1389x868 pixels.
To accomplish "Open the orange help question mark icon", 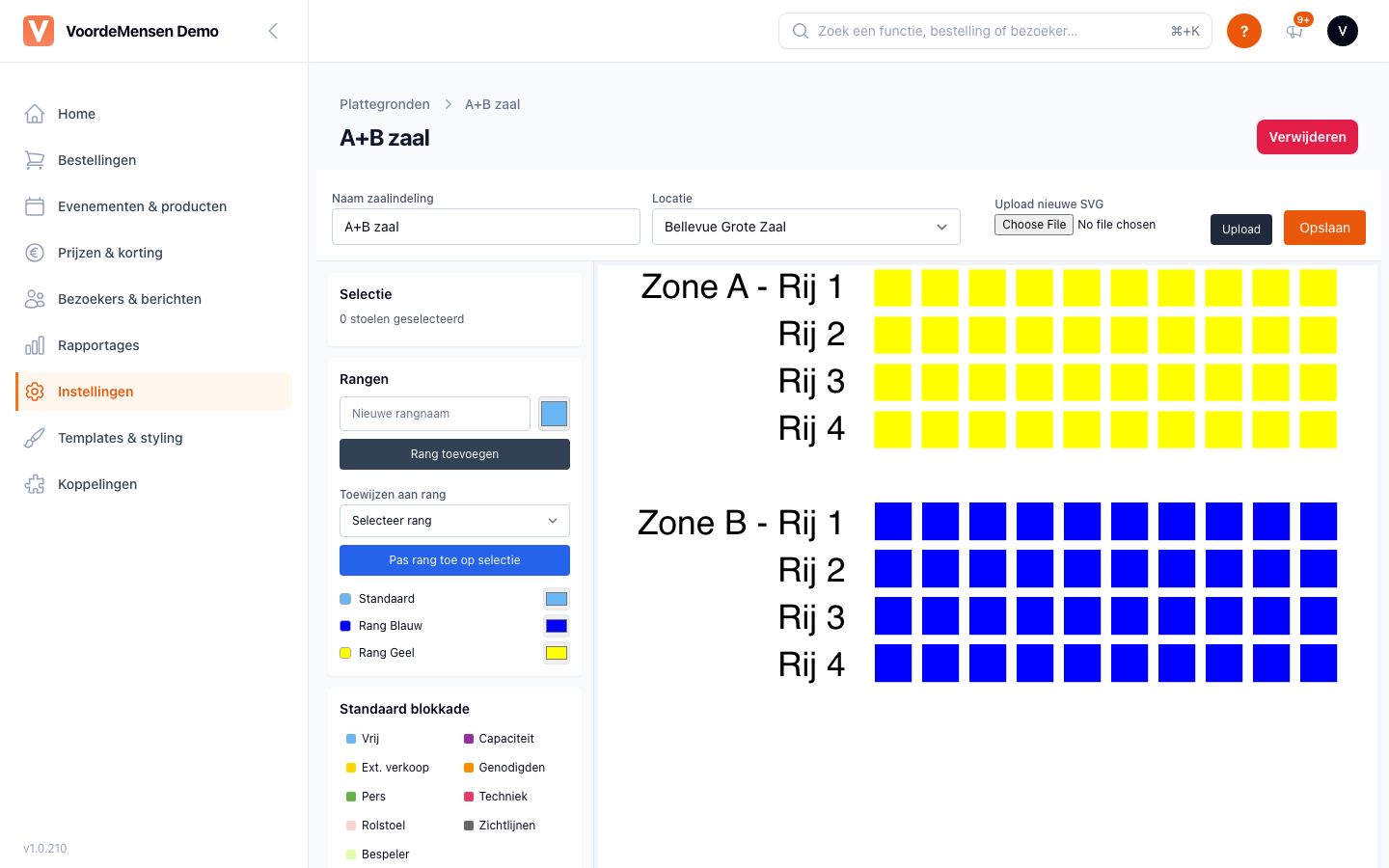I will click(1244, 31).
